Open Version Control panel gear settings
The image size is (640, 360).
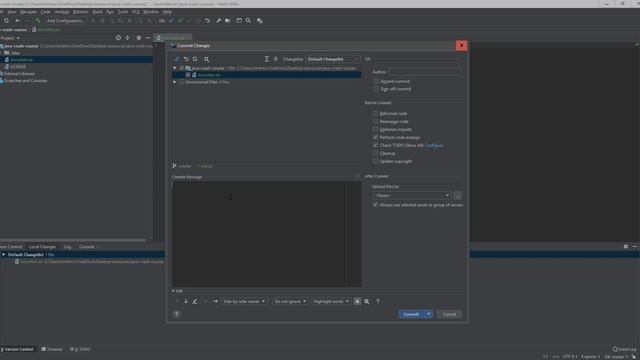point(626,246)
